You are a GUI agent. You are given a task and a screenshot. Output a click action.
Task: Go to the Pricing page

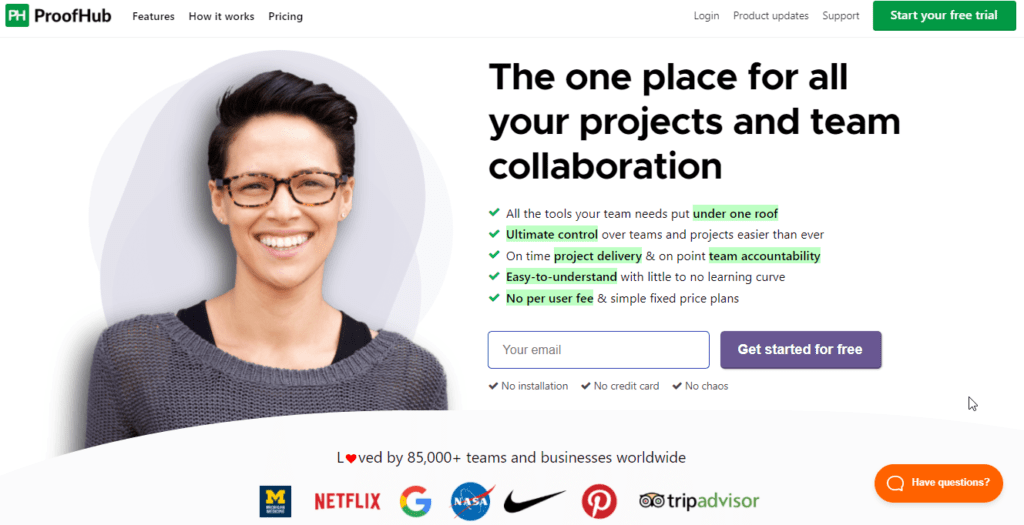tap(285, 16)
